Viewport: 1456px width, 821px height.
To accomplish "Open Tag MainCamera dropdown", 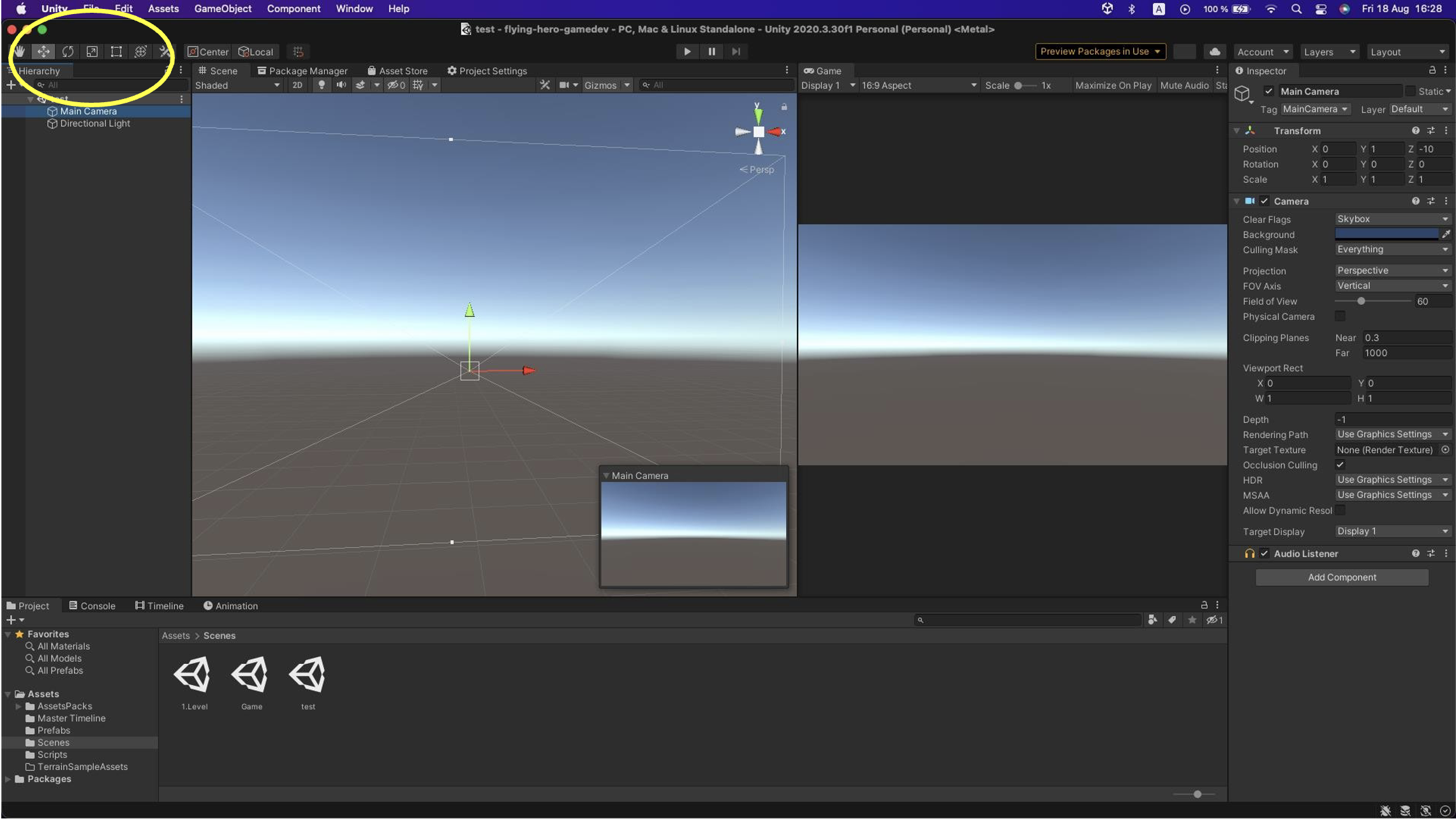I will [x=1315, y=109].
